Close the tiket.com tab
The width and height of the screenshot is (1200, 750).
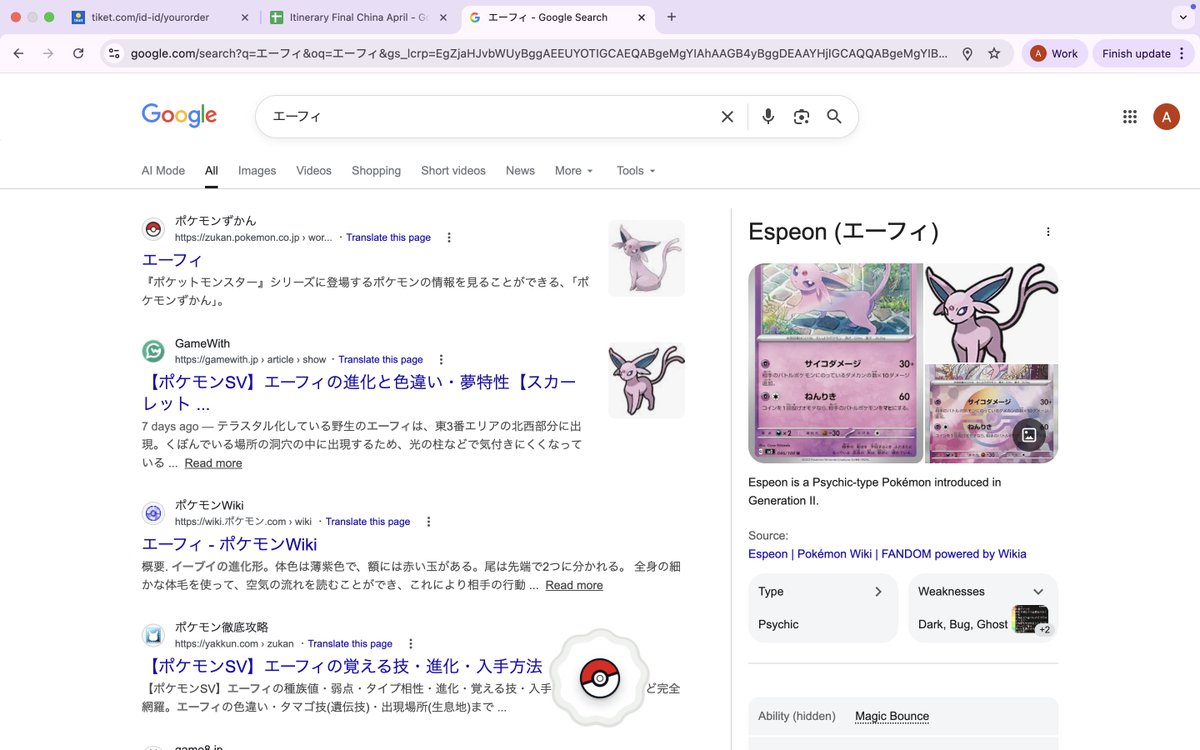(x=245, y=18)
